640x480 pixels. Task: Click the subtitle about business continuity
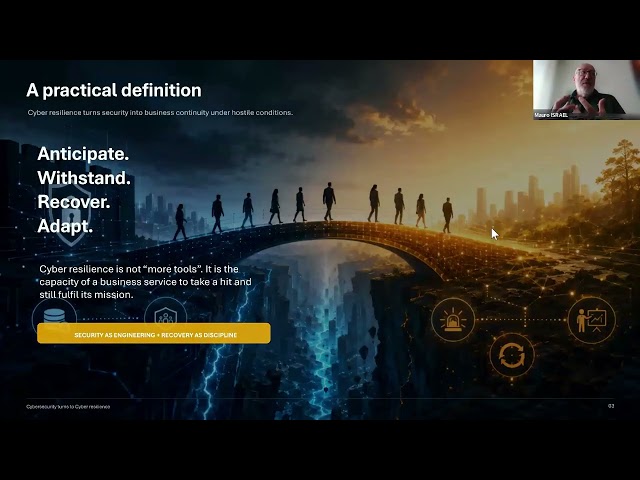pos(160,113)
